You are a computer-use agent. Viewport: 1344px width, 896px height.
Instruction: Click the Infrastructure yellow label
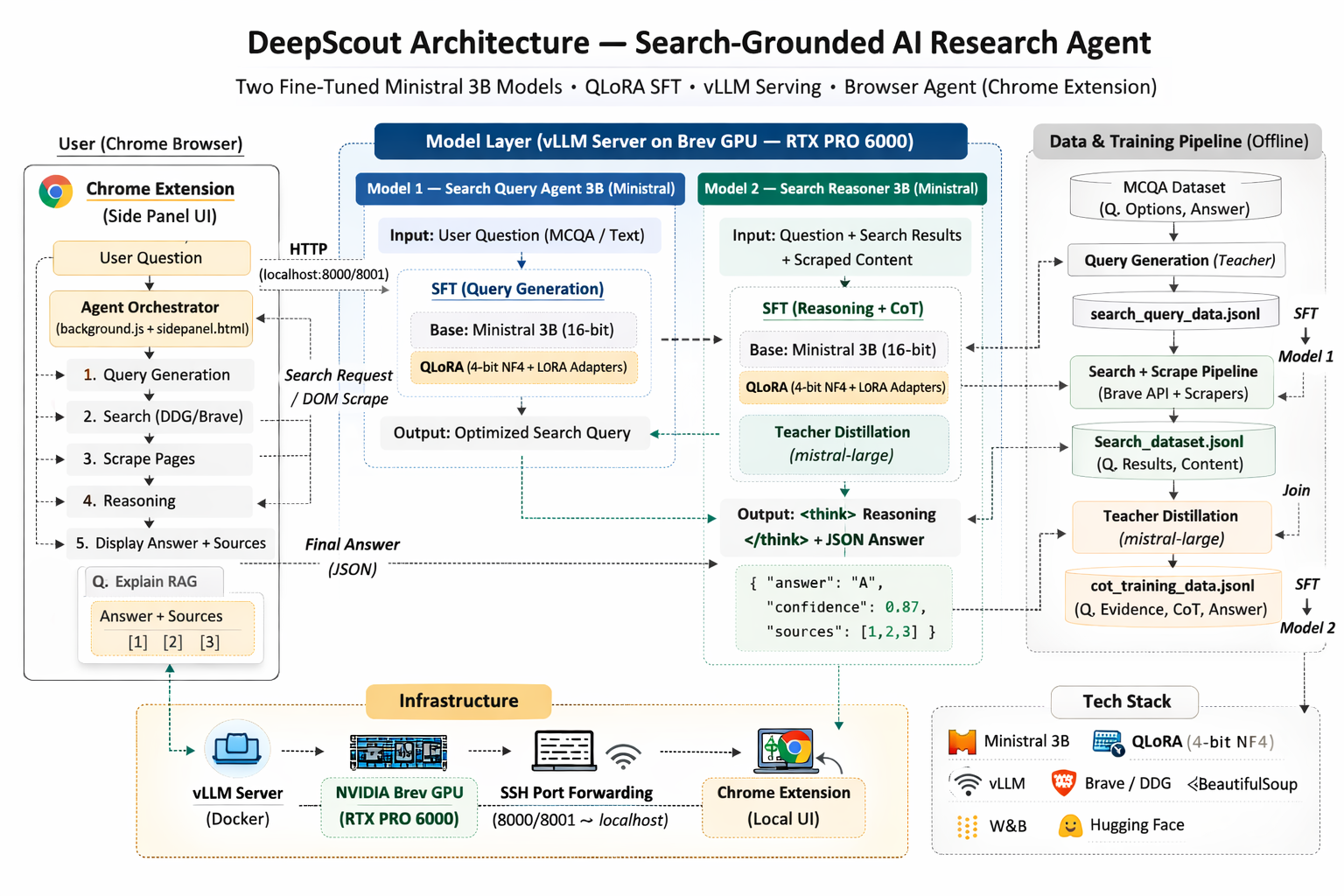(458, 701)
